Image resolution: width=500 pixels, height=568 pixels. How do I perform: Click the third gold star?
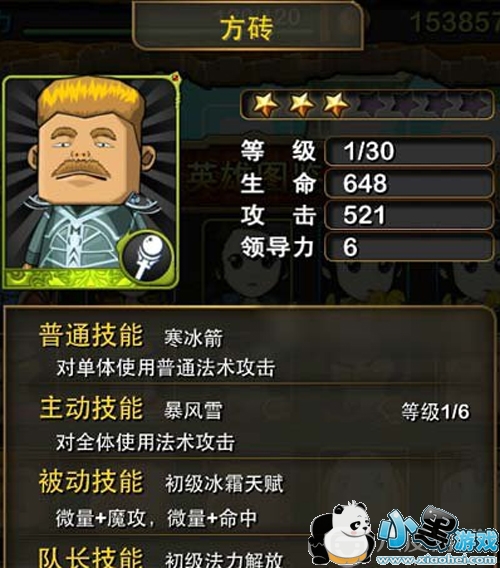(x=337, y=104)
